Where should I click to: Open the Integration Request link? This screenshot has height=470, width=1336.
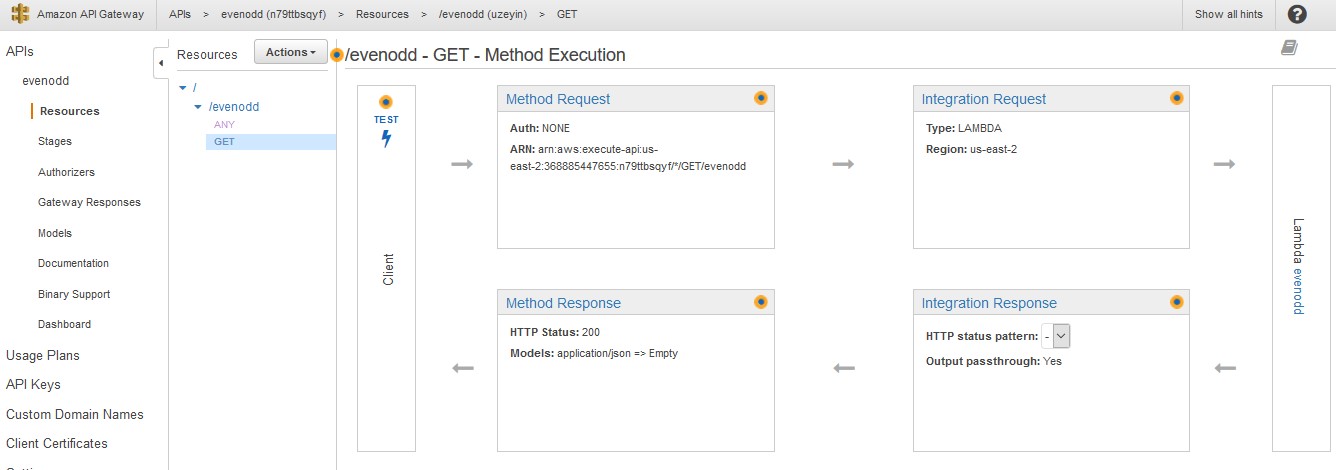pos(984,99)
